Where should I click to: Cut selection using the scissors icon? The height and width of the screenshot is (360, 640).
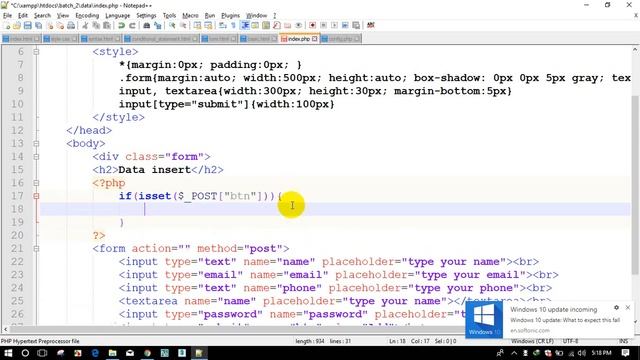coord(85,25)
